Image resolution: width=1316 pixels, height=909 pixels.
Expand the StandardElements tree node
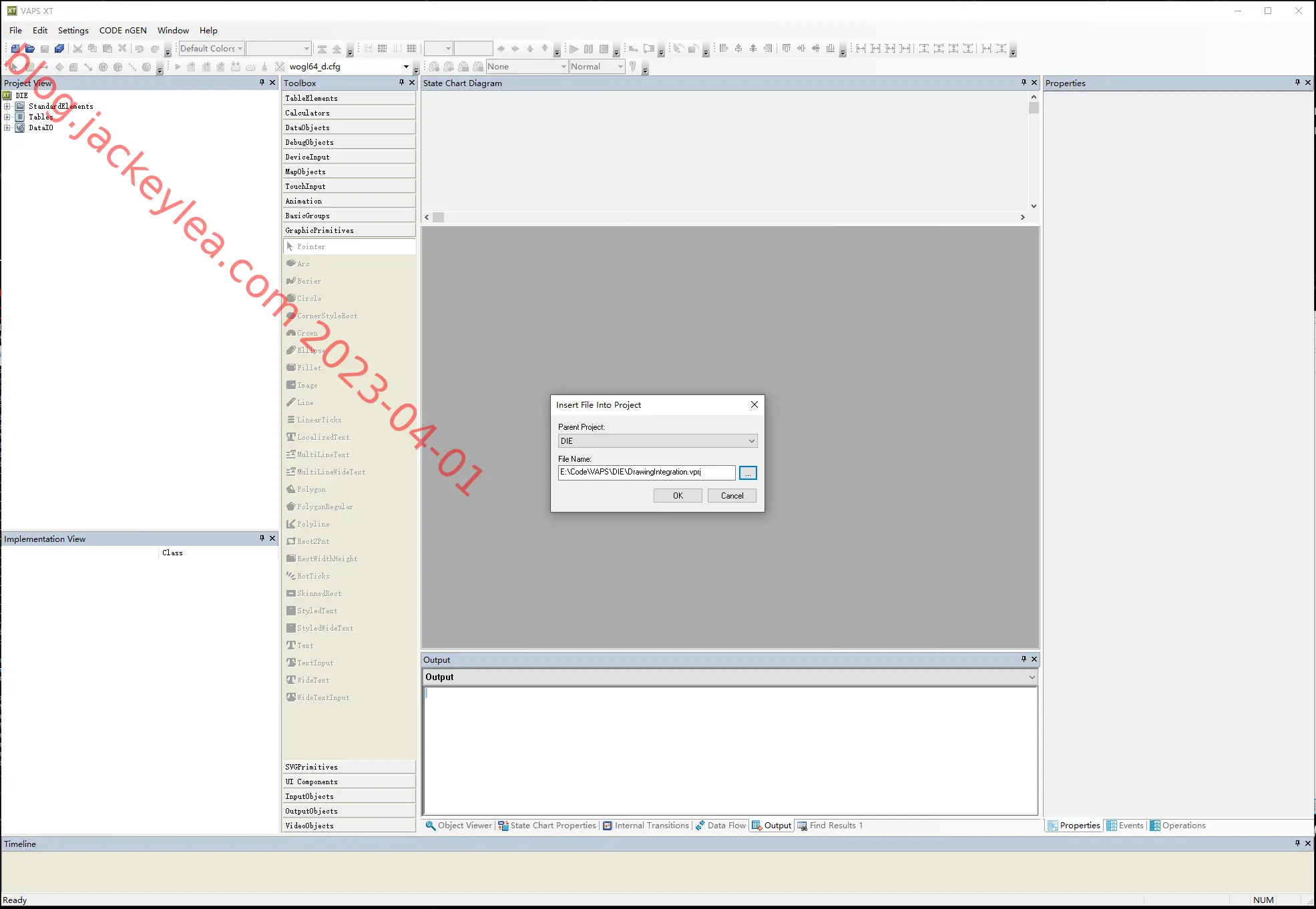tap(7, 106)
